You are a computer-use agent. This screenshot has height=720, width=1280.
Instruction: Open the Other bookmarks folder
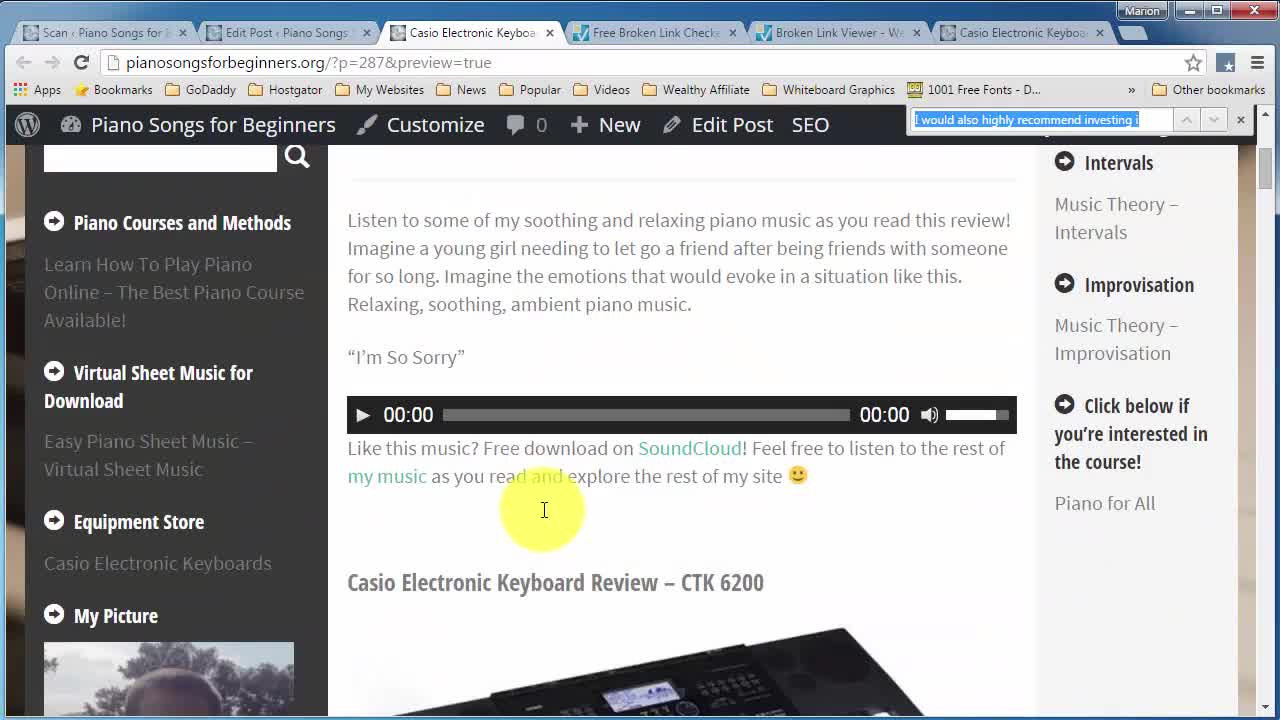click(1208, 90)
